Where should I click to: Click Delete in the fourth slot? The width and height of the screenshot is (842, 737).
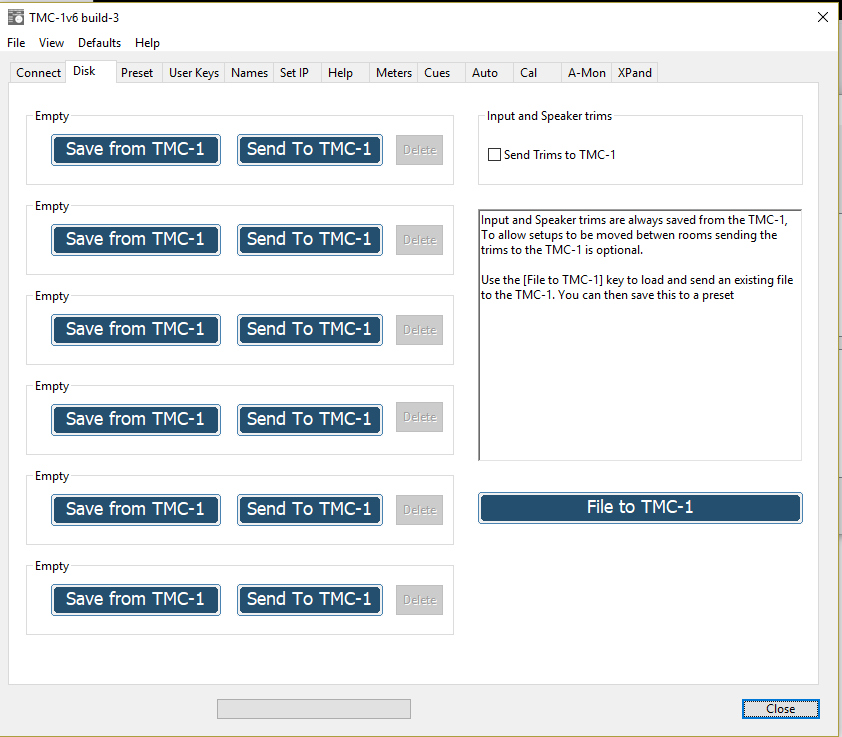point(419,417)
